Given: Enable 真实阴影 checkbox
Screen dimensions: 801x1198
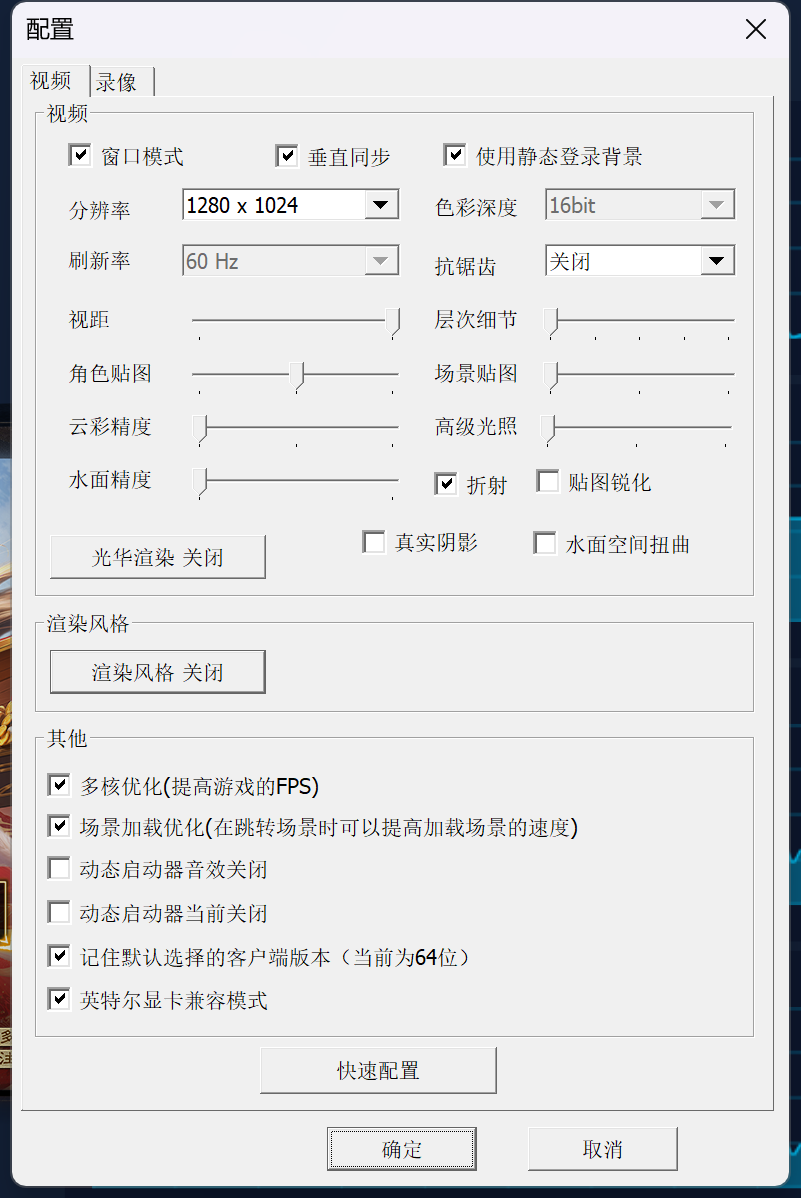Looking at the screenshot, I should pos(374,543).
